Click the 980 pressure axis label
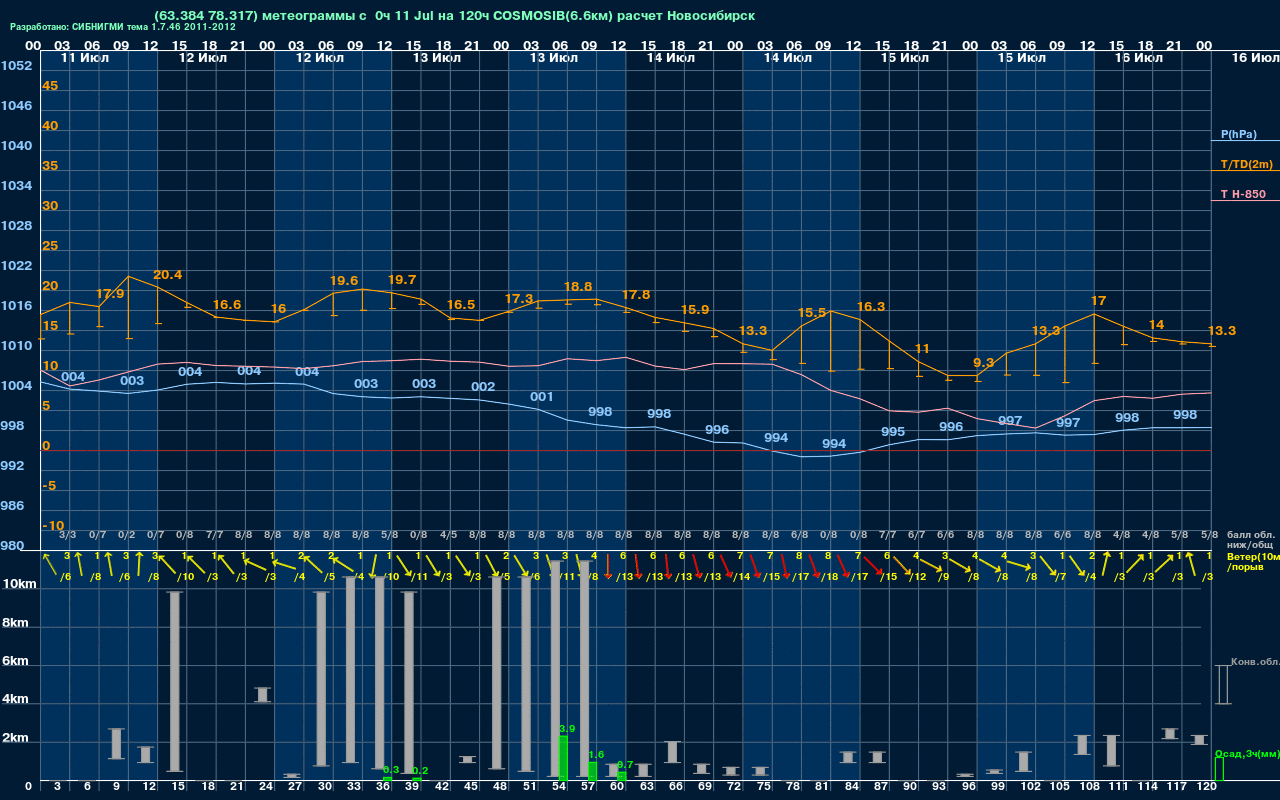Image resolution: width=1280 pixels, height=800 pixels. pyautogui.click(x=12, y=546)
